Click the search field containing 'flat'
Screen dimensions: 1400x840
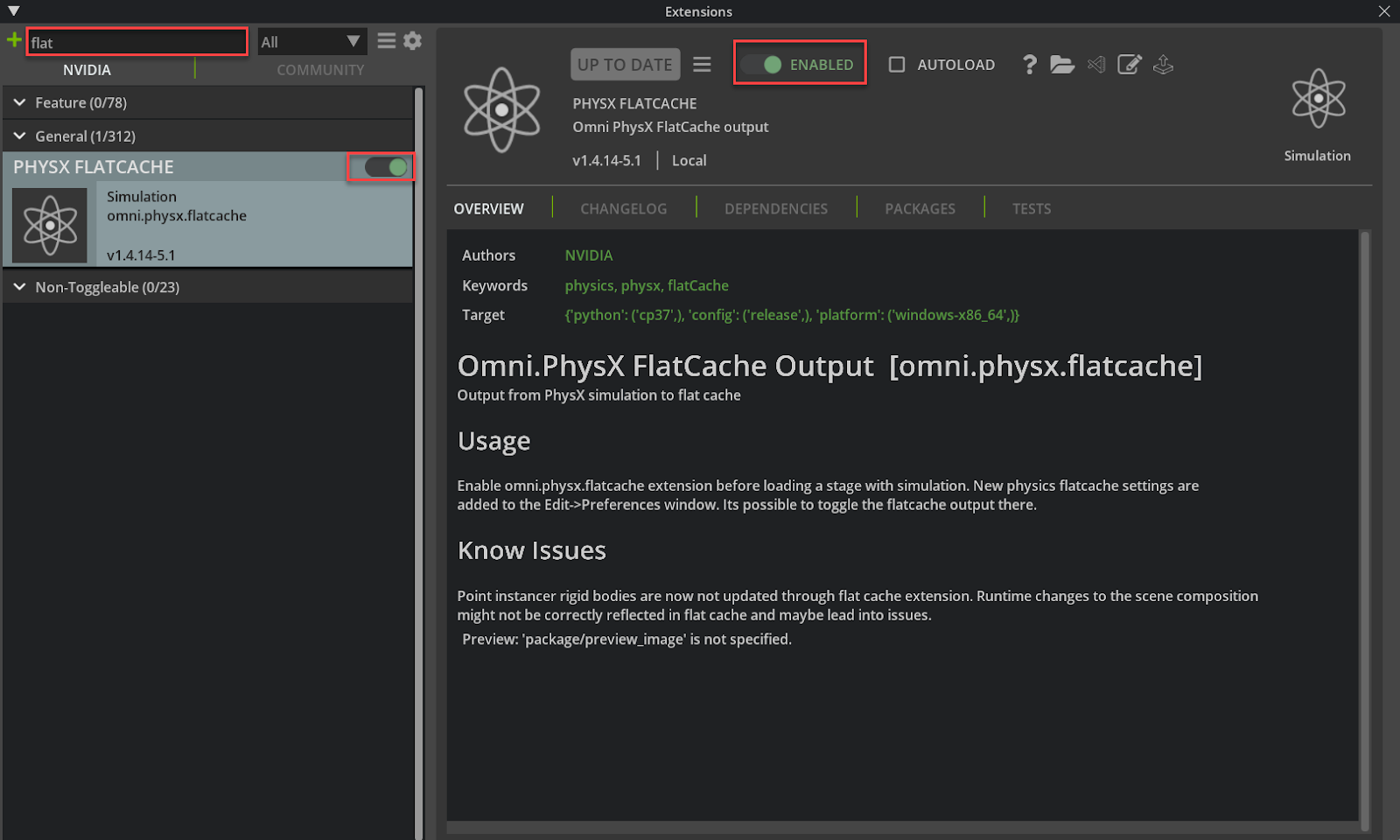click(137, 42)
